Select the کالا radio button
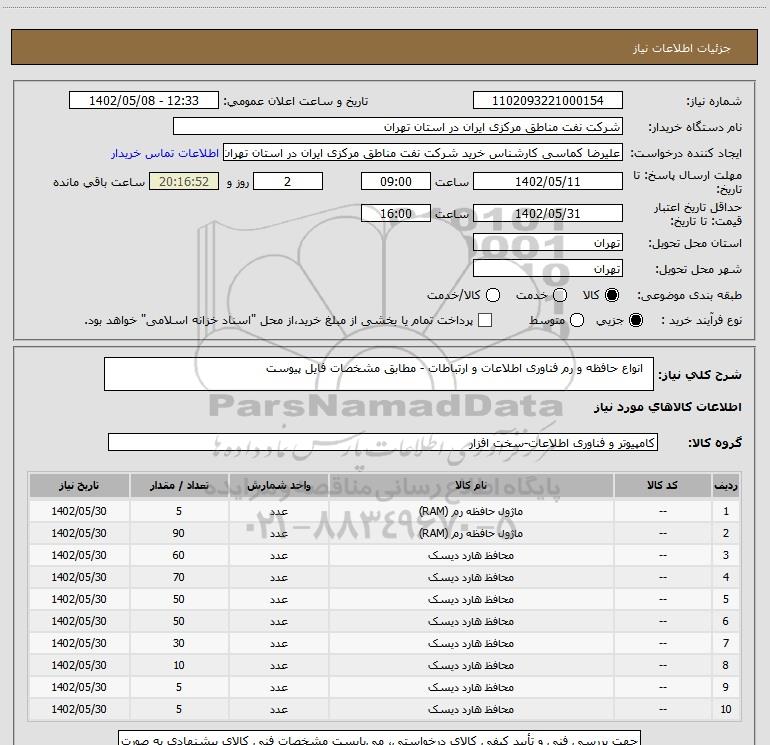770x745 pixels. coord(612,295)
